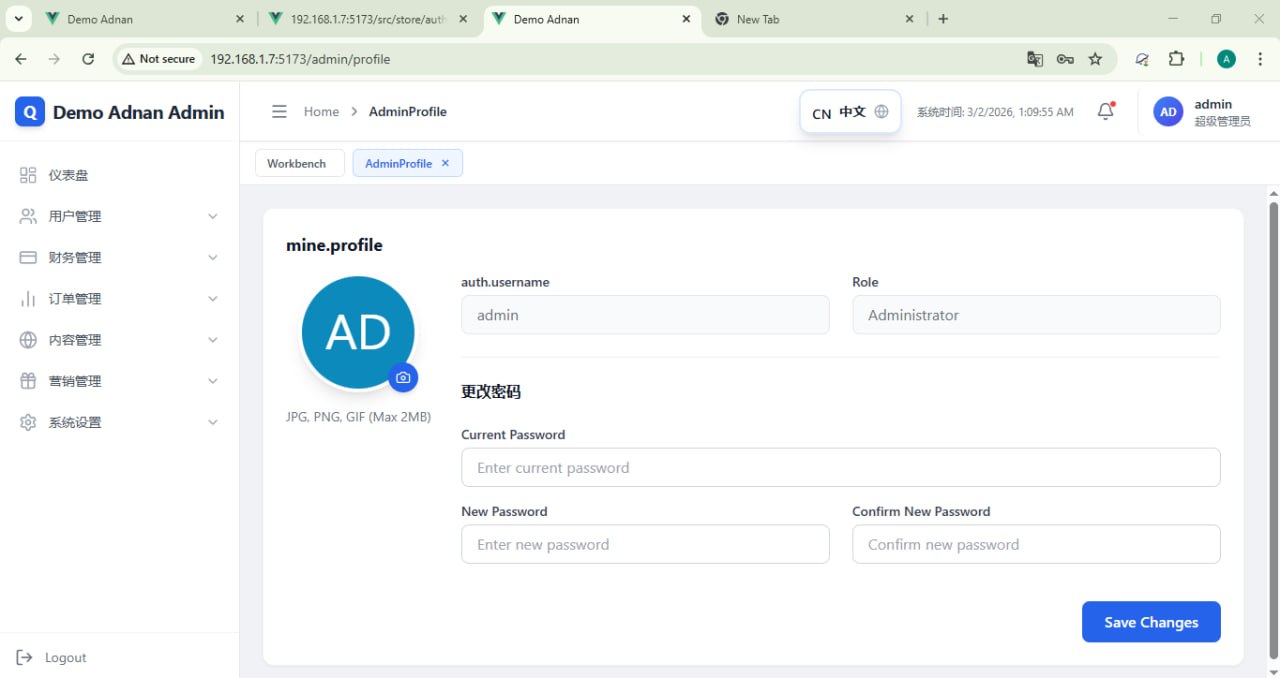The width and height of the screenshot is (1280, 678).
Task: Focus the Current Password field
Action: (840, 468)
